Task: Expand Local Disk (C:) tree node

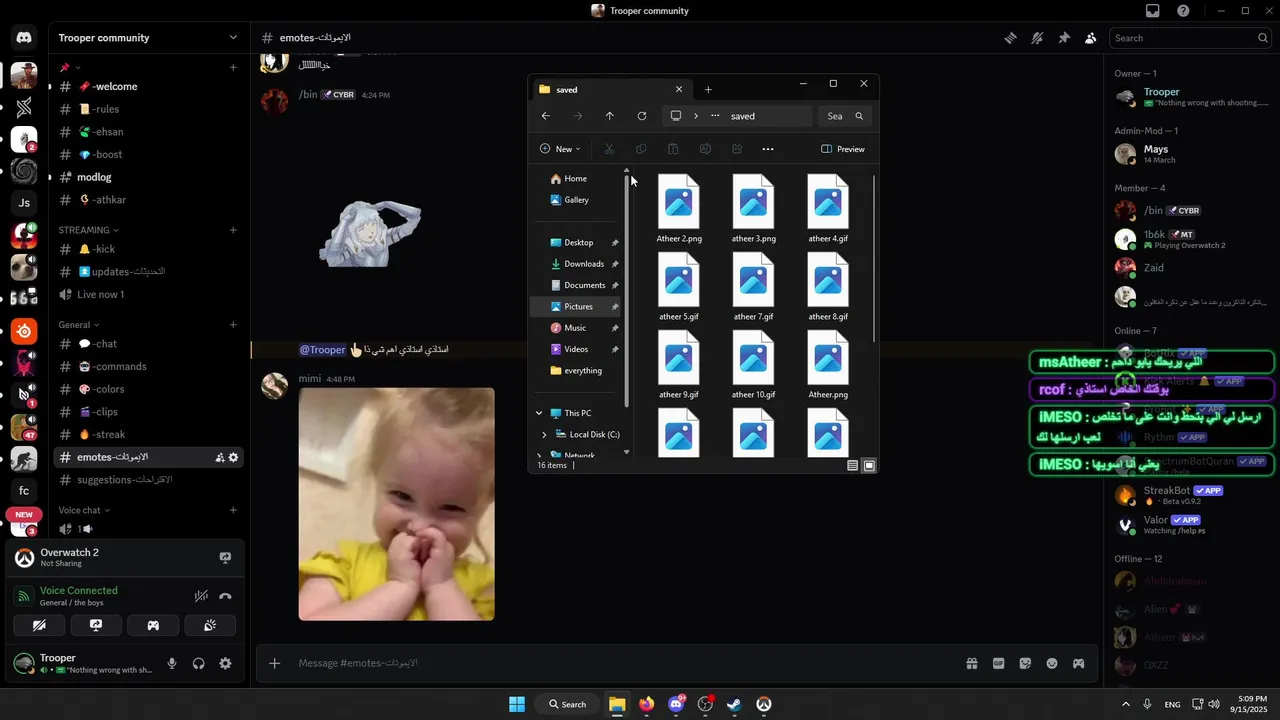Action: pyautogui.click(x=544, y=434)
